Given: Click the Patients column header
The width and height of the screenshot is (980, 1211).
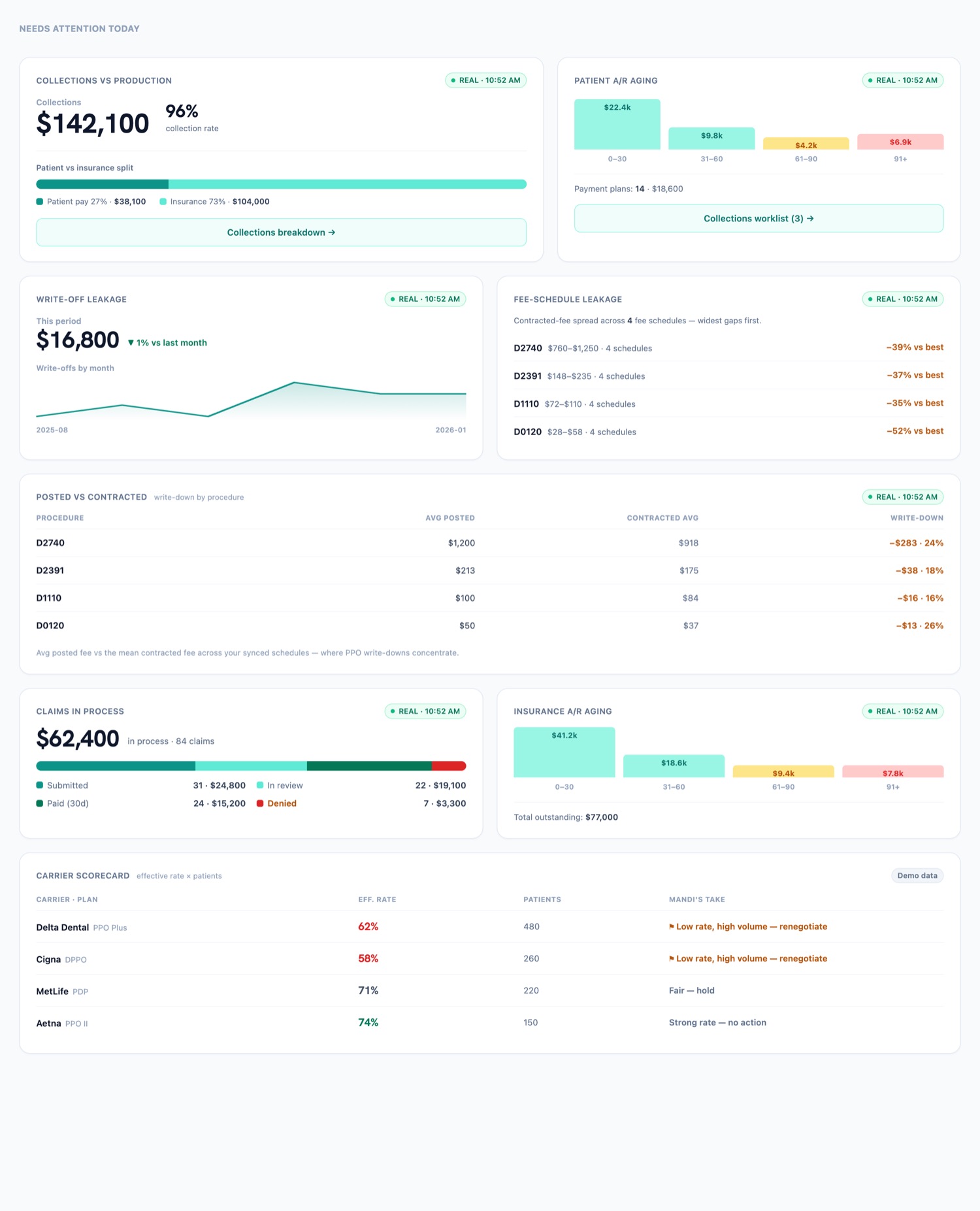Looking at the screenshot, I should [542, 899].
